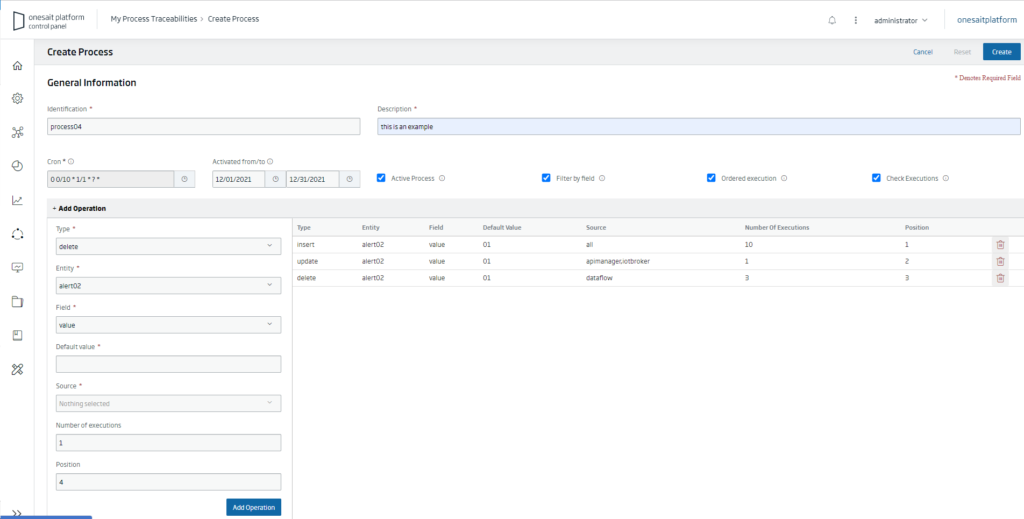Open the monitor screen icon in sidebar

coord(18,268)
